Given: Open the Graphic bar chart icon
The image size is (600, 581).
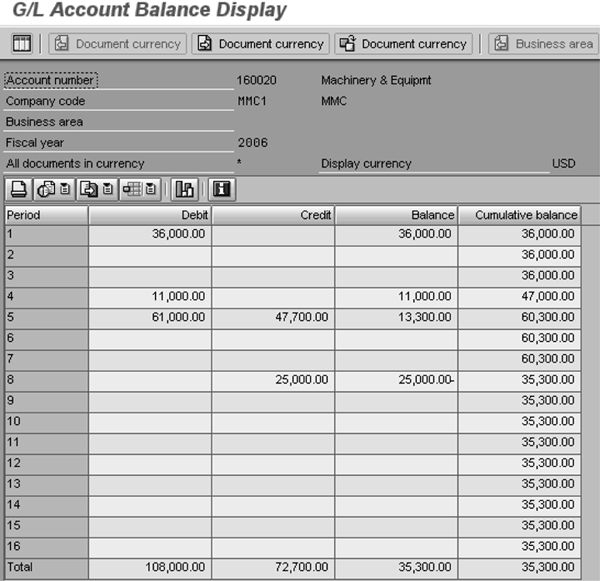Looking at the screenshot, I should click(184, 189).
